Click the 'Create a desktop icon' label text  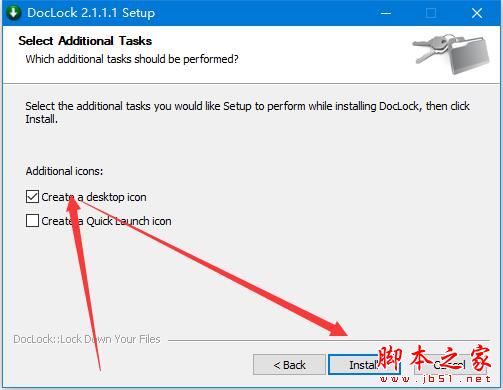pyautogui.click(x=94, y=197)
